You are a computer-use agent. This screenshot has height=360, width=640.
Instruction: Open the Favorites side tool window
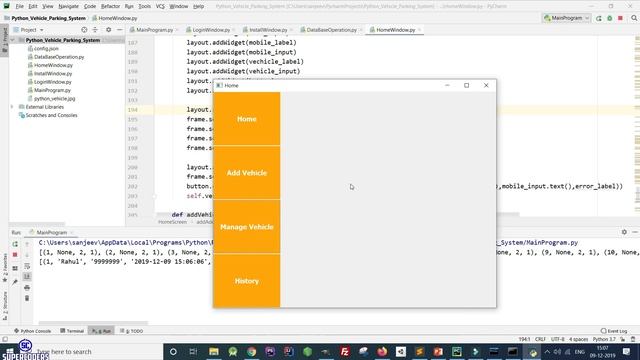click(x=5, y=268)
